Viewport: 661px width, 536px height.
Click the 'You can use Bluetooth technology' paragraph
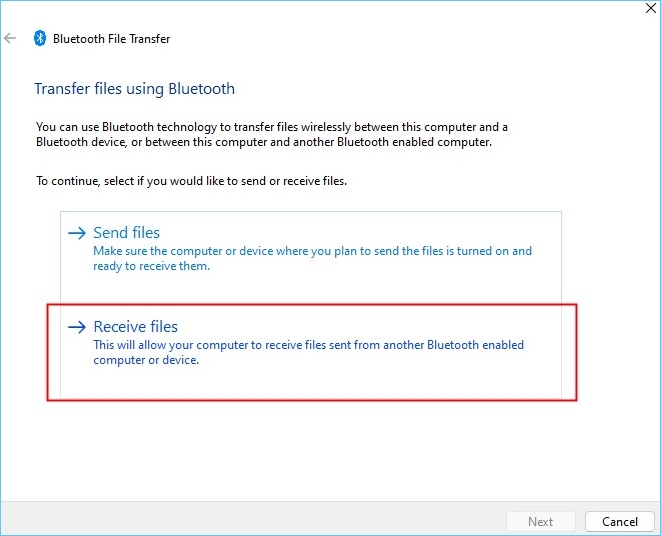pyautogui.click(x=272, y=135)
